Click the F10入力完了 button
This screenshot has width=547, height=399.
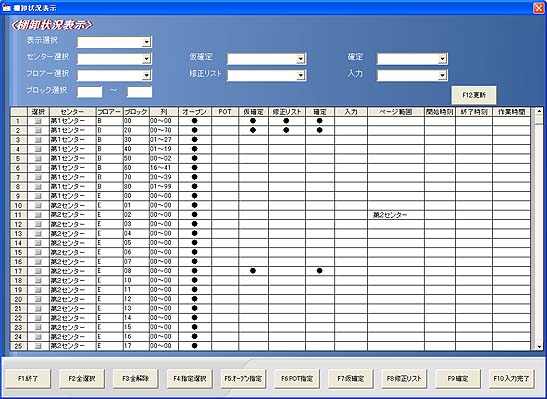pos(511,378)
